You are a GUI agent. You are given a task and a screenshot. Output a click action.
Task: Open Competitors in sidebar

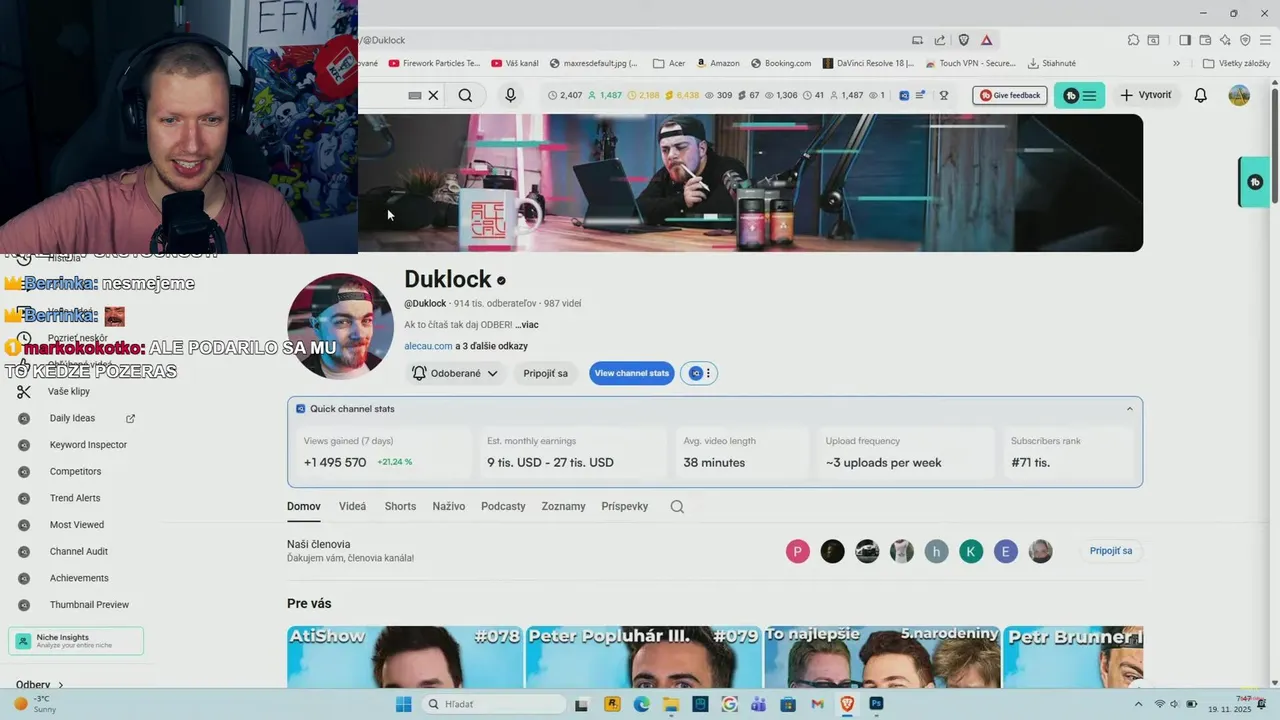tap(75, 471)
